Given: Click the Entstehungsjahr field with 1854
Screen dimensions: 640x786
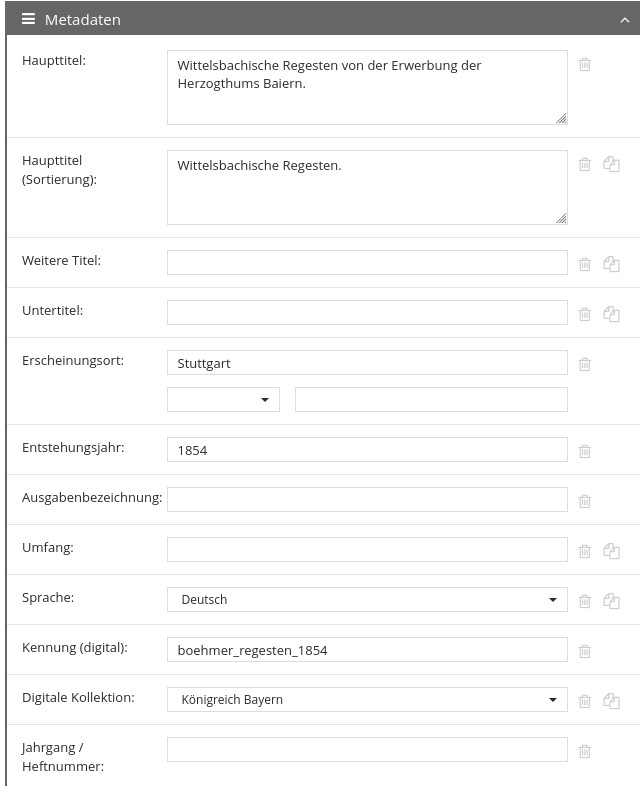Looking at the screenshot, I should pyautogui.click(x=367, y=450).
